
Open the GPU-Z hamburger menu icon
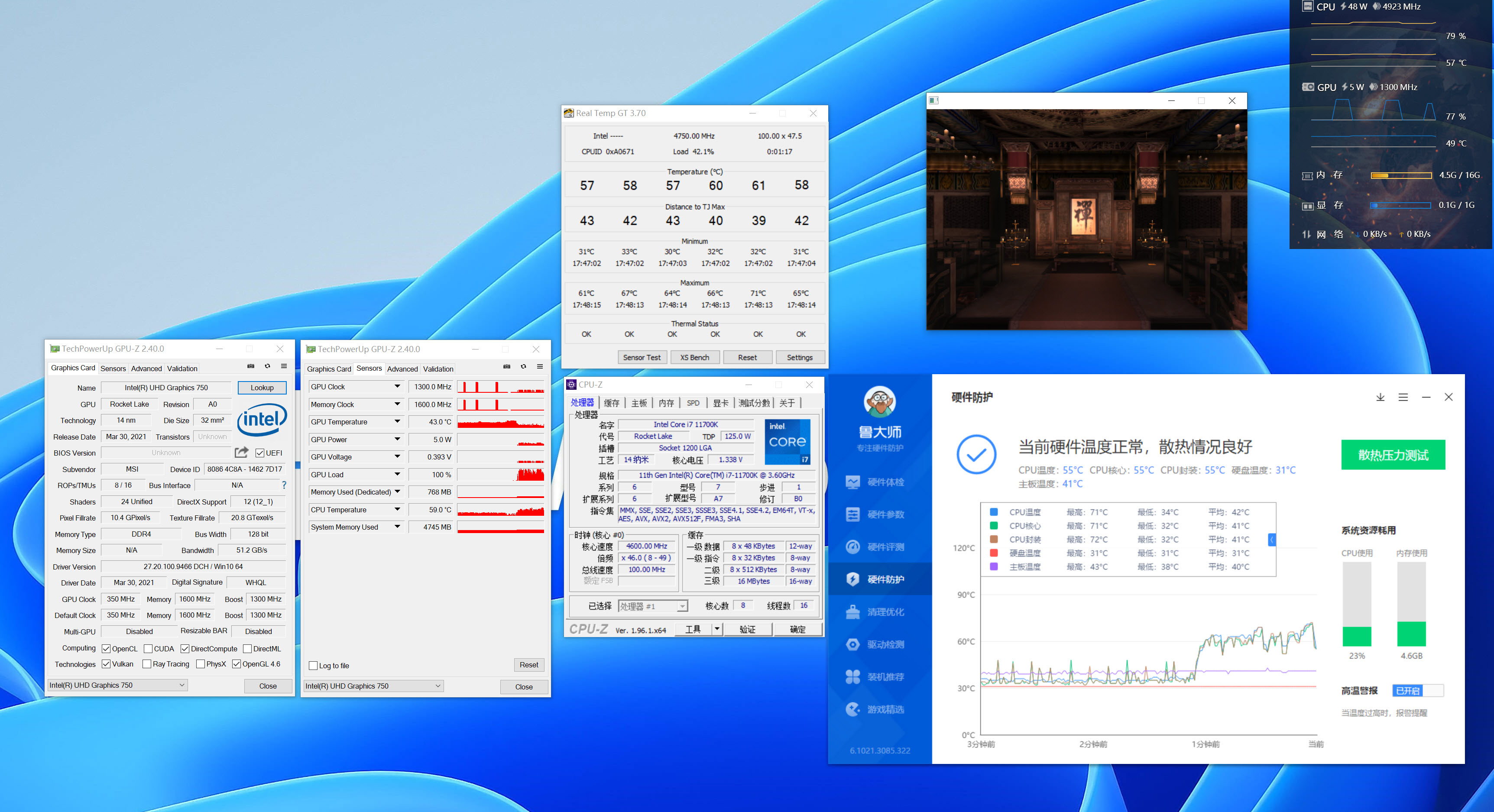[x=284, y=366]
